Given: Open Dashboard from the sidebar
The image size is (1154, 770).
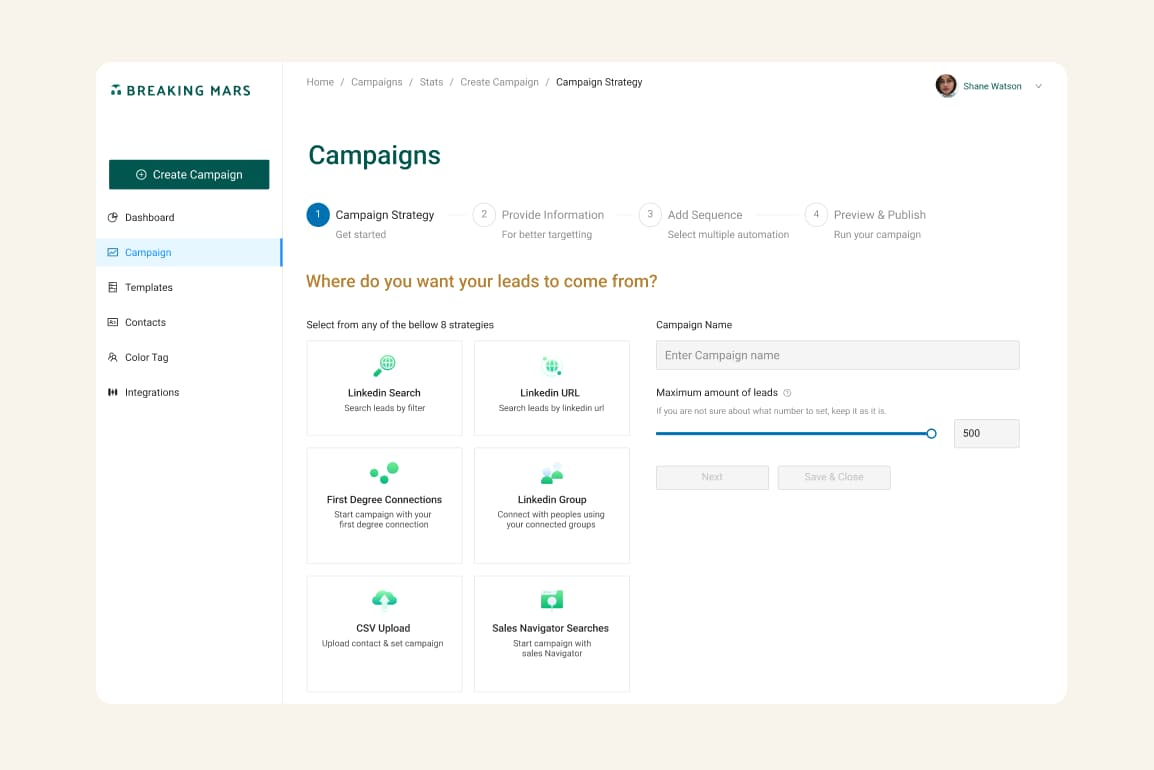Looking at the screenshot, I should point(149,217).
